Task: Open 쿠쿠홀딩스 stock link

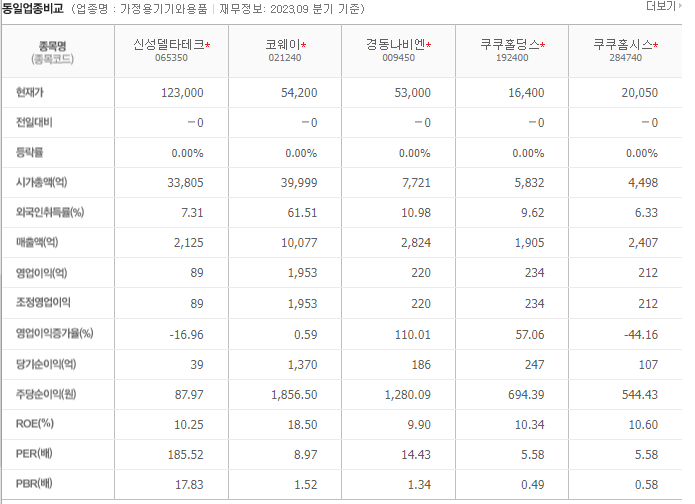Action: pyautogui.click(x=510, y=44)
